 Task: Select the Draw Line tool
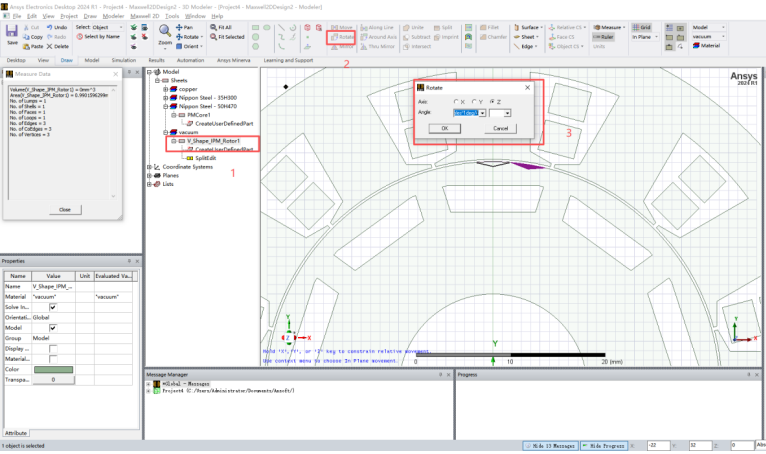[281, 27]
